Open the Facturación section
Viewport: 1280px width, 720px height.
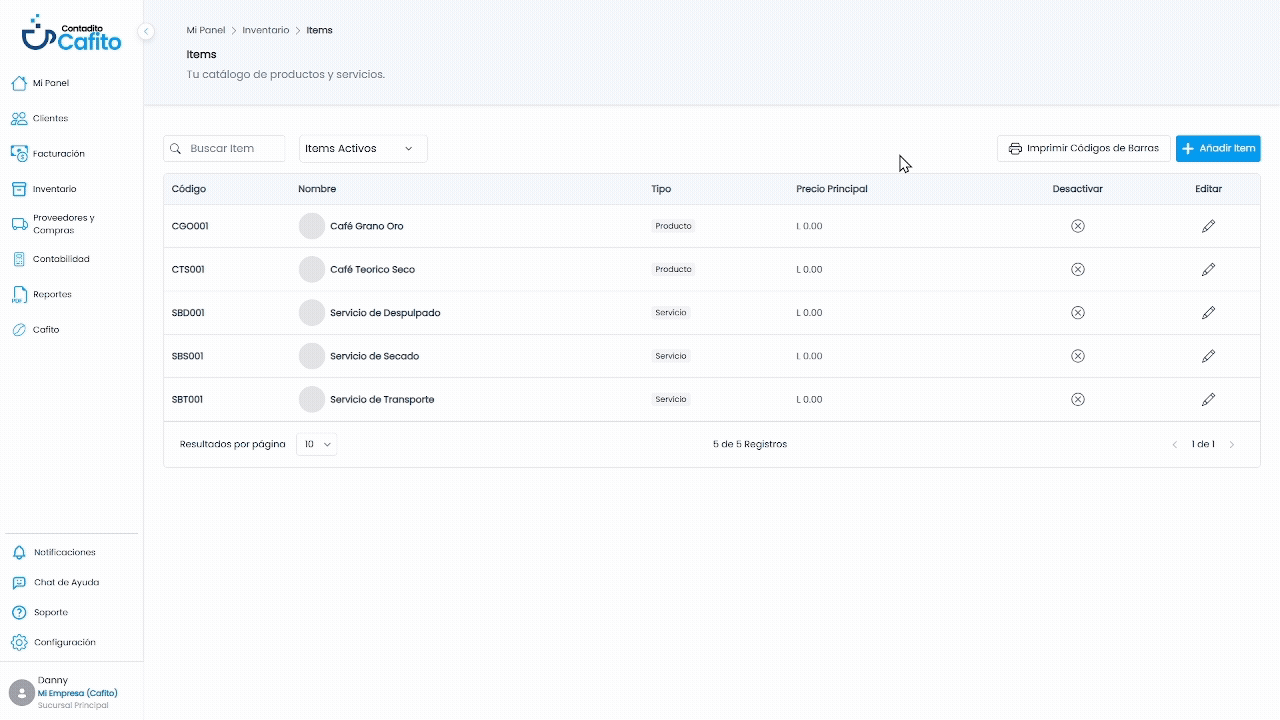(x=48, y=153)
